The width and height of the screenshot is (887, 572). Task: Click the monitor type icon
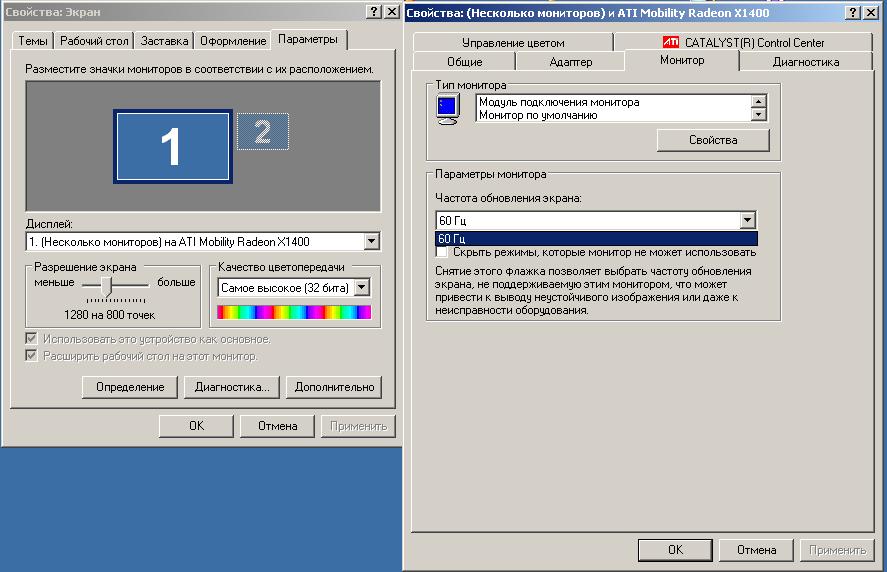click(x=448, y=109)
